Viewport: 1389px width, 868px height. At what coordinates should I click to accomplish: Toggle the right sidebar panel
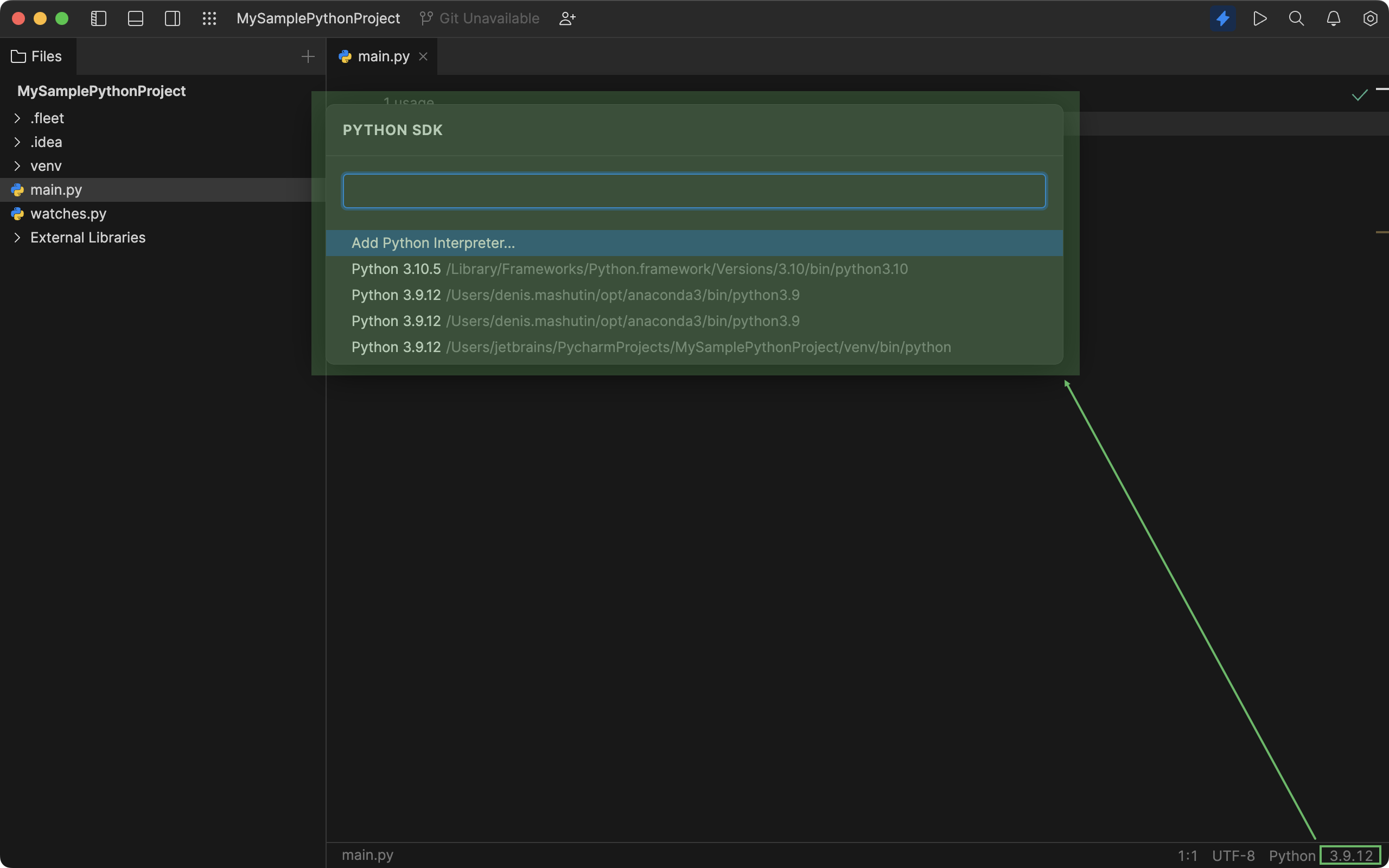click(172, 18)
